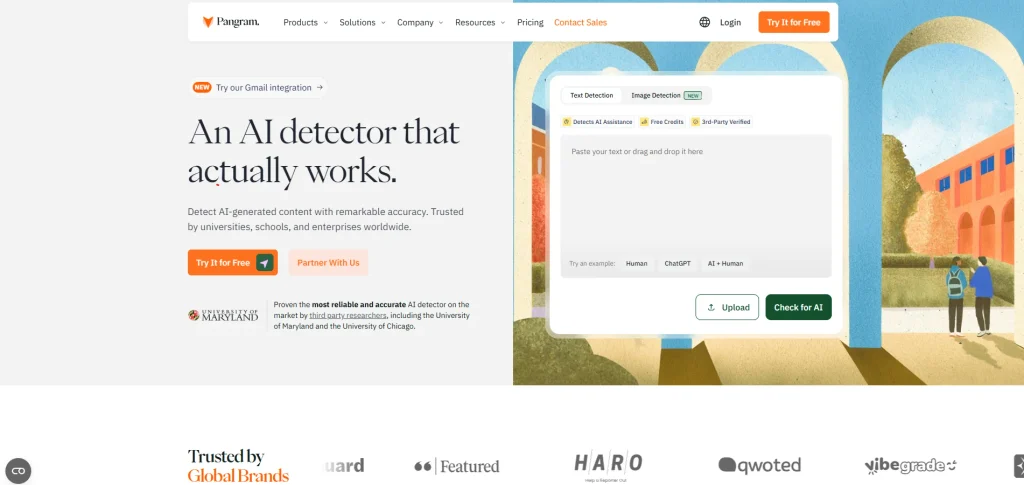Click the green NEW tag on Image Detection
Screen dimensions: 1024x485
pyautogui.click(x=692, y=96)
